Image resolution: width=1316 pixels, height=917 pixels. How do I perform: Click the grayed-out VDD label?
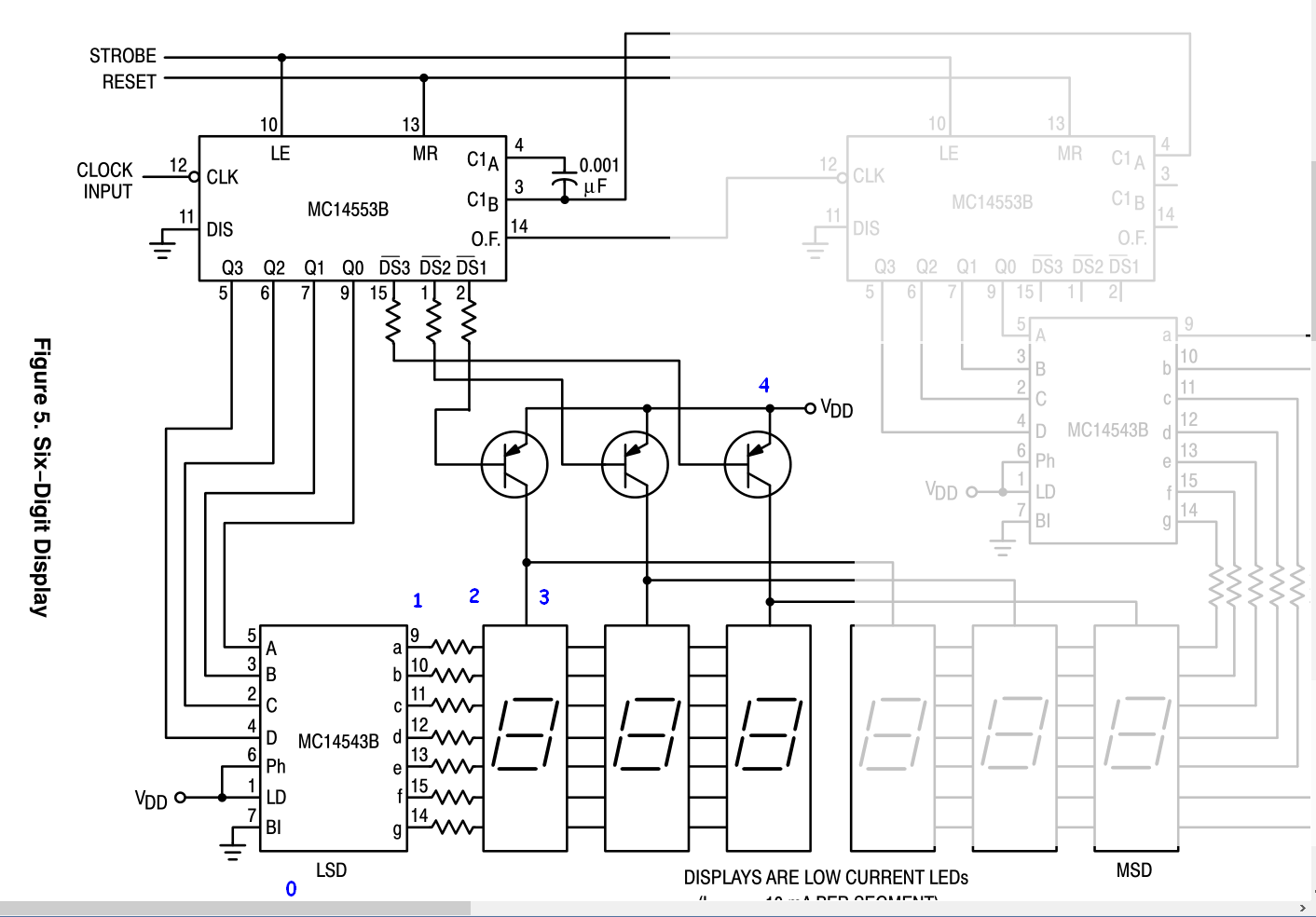(941, 490)
